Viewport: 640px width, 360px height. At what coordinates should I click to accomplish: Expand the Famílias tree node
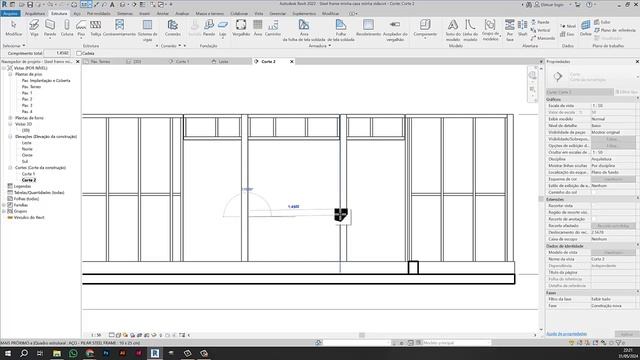click(4, 205)
